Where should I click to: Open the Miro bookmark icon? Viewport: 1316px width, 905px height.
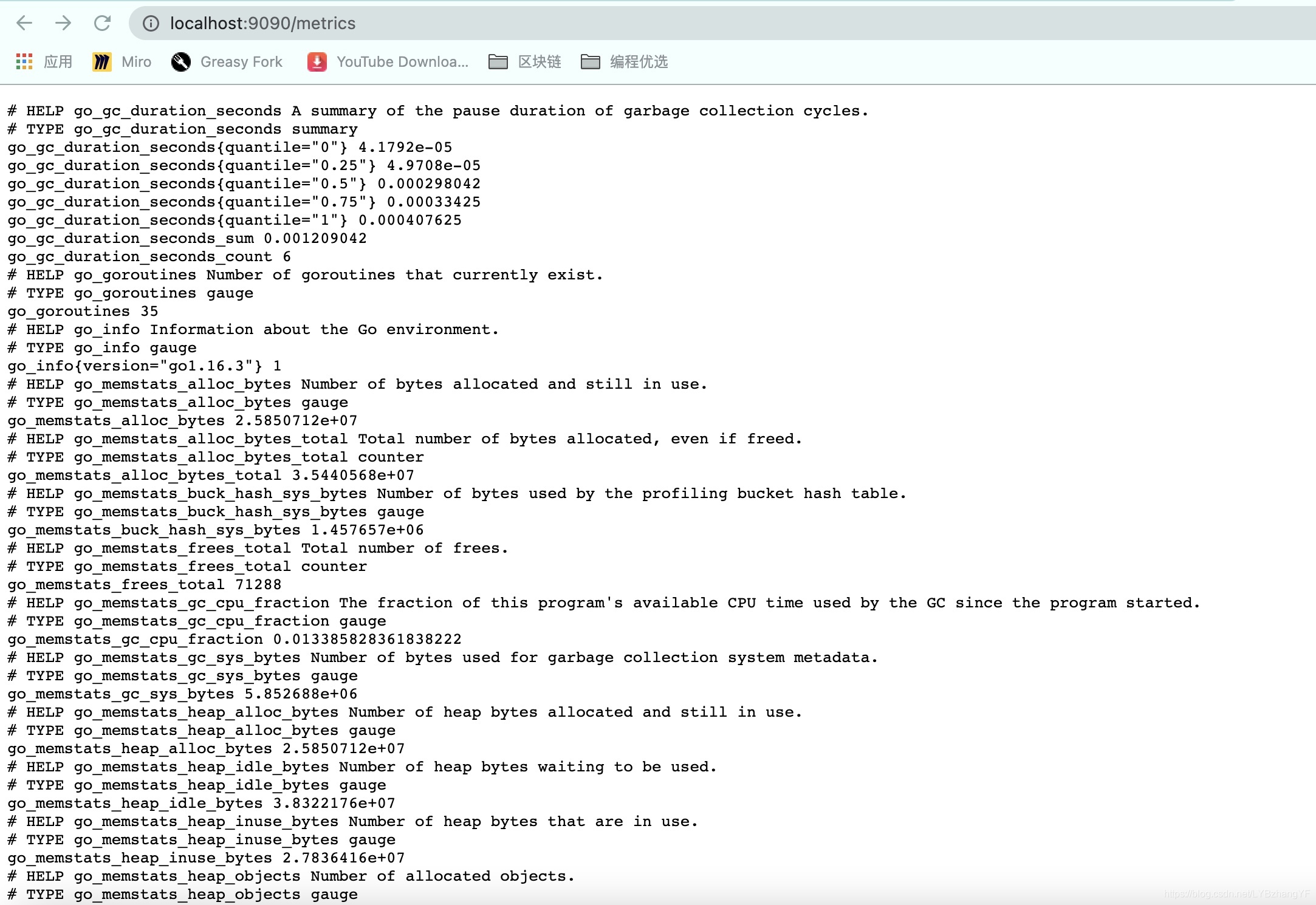coord(102,61)
